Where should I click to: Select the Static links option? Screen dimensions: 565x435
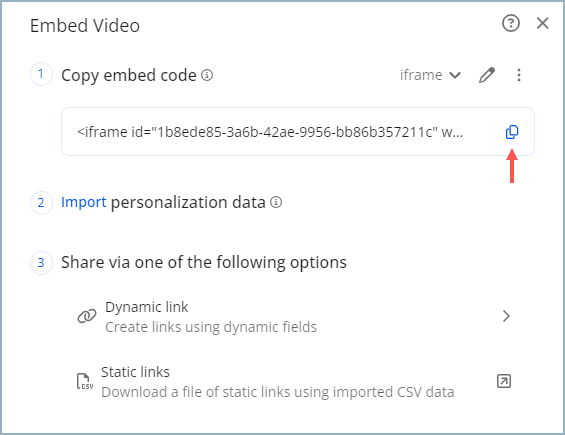pyautogui.click(x=294, y=382)
